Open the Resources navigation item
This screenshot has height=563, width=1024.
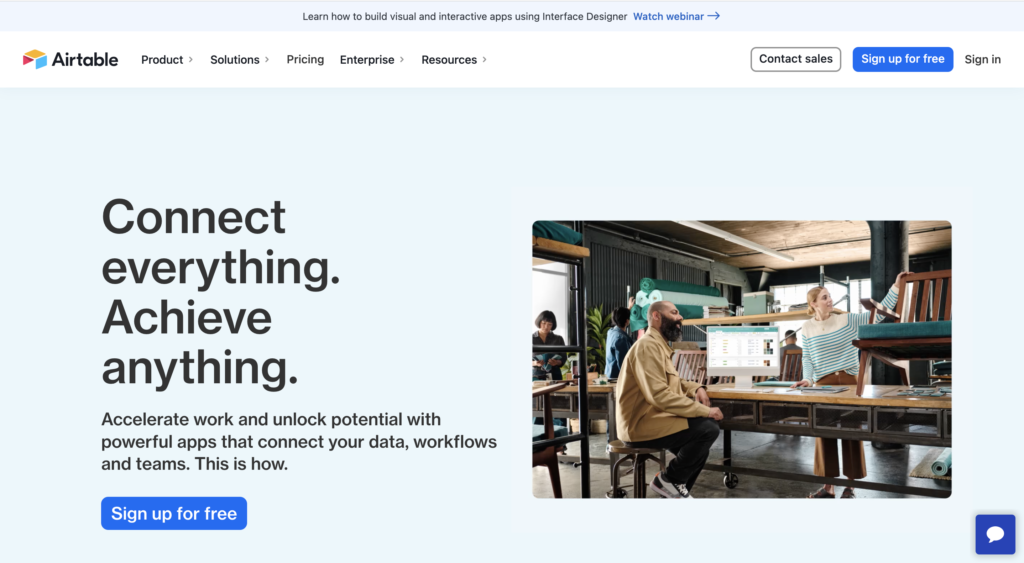[x=449, y=59]
